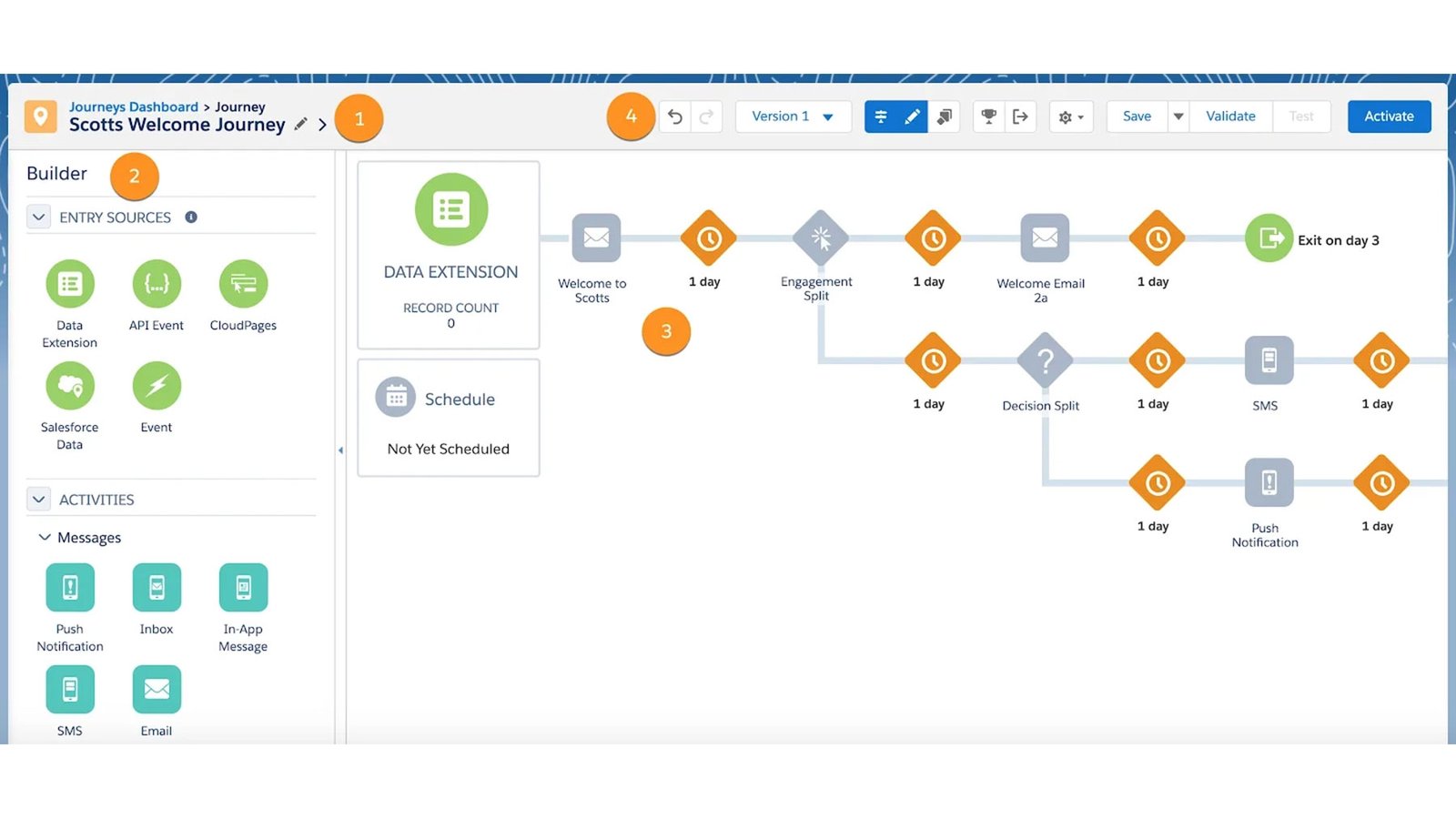Click the redo arrow in toolbar

tap(706, 116)
